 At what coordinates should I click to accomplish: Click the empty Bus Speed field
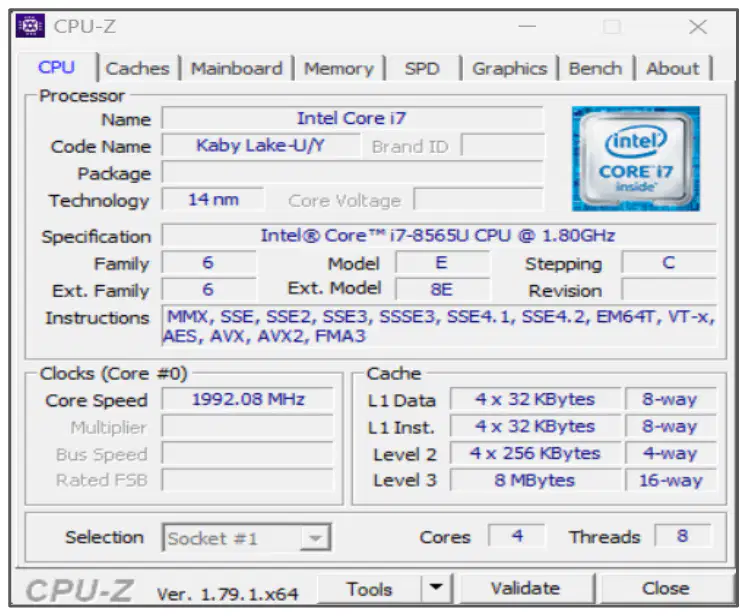247,453
